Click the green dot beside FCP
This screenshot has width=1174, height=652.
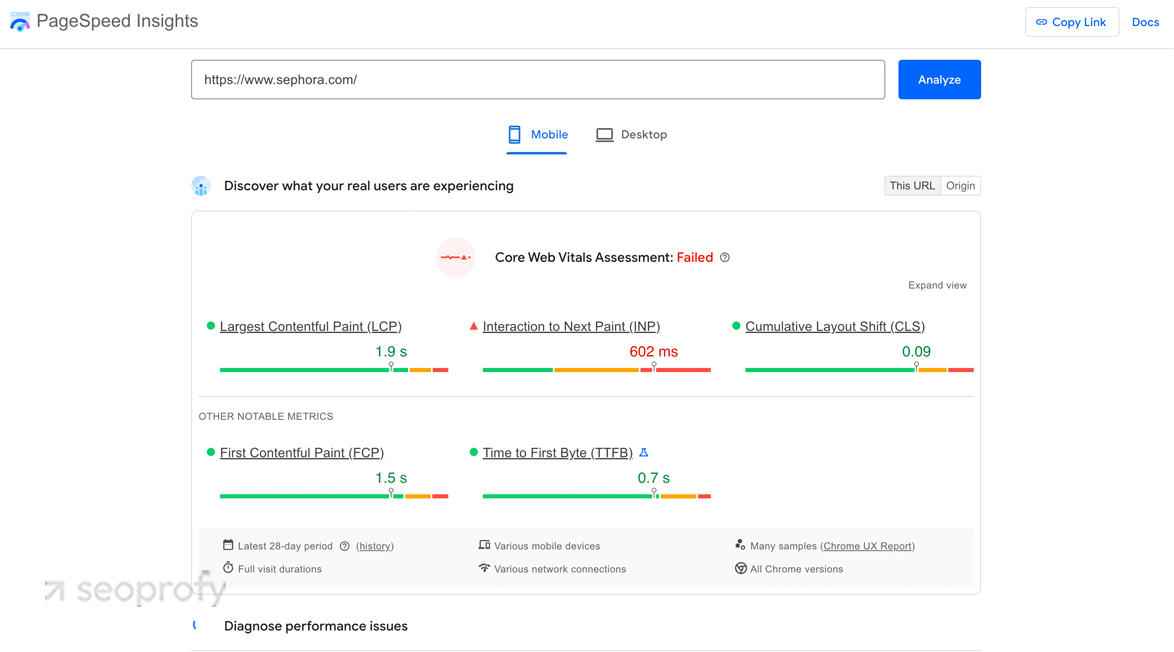click(210, 452)
